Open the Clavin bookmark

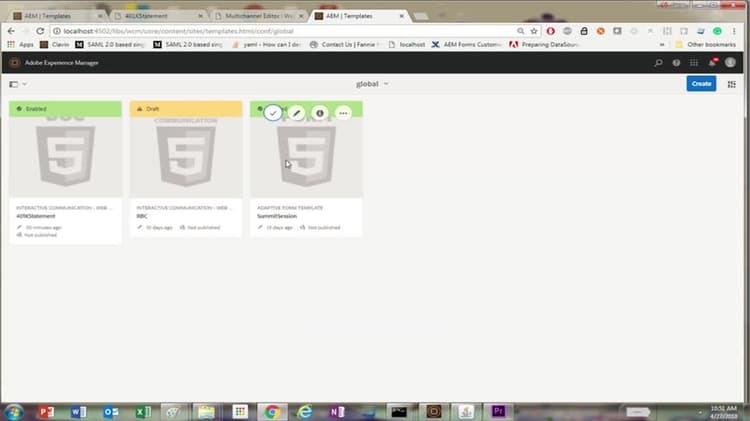[x=55, y=44]
